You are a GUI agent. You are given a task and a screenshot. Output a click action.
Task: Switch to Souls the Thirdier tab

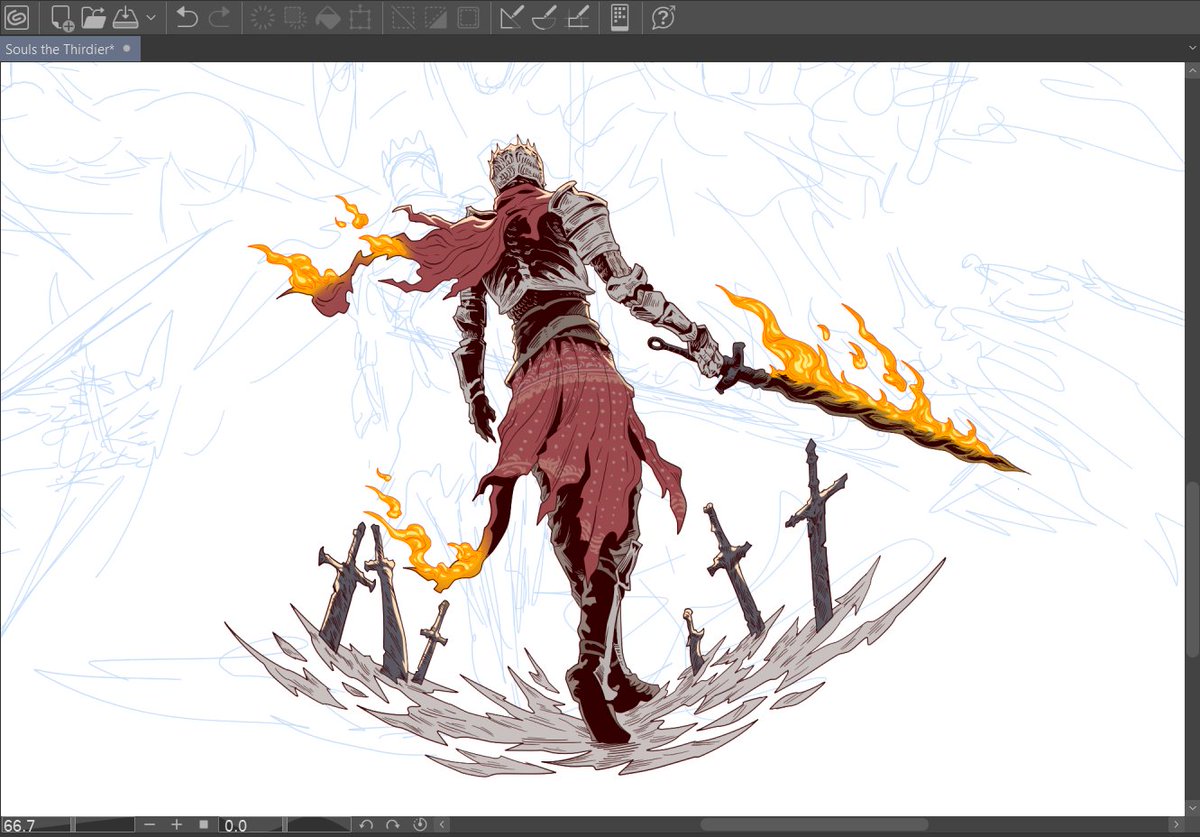click(x=59, y=48)
